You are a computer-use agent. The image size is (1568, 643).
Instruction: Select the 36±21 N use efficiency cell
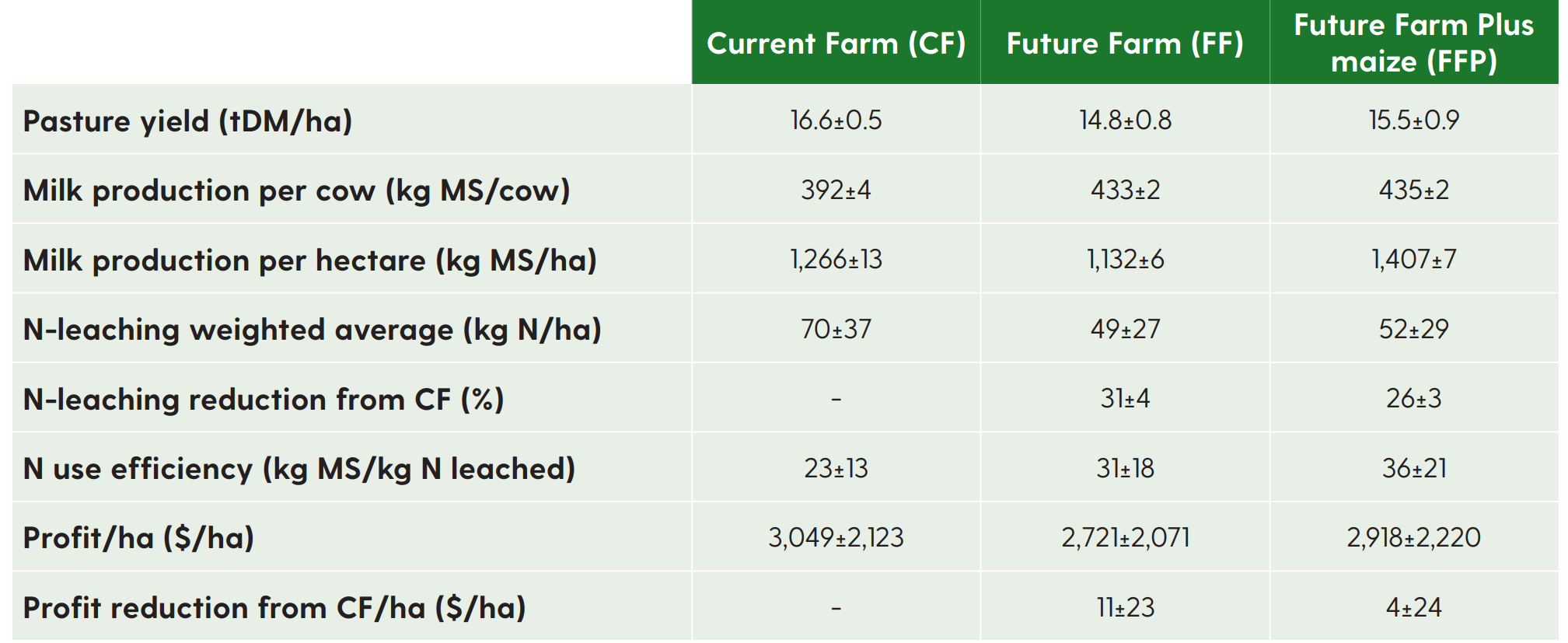(1414, 468)
